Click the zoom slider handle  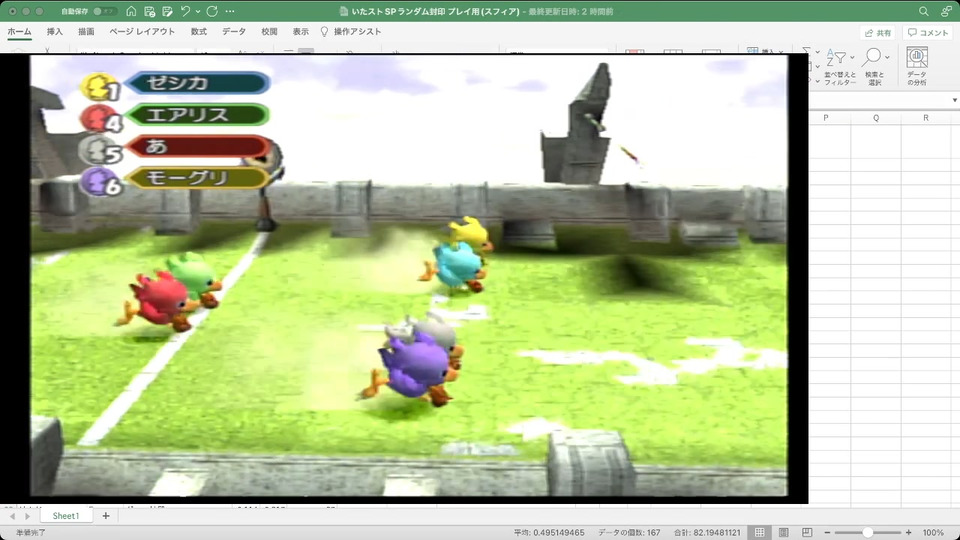868,533
